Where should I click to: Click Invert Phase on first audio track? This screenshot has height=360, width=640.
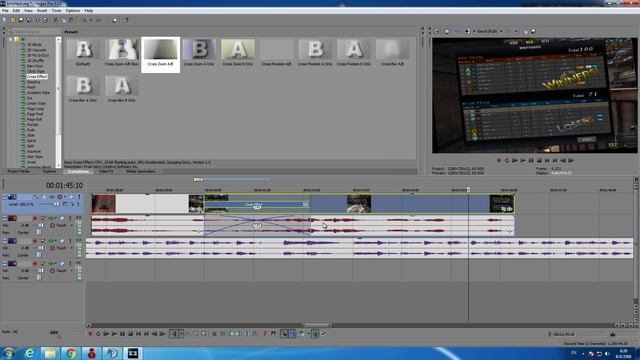click(x=42, y=218)
